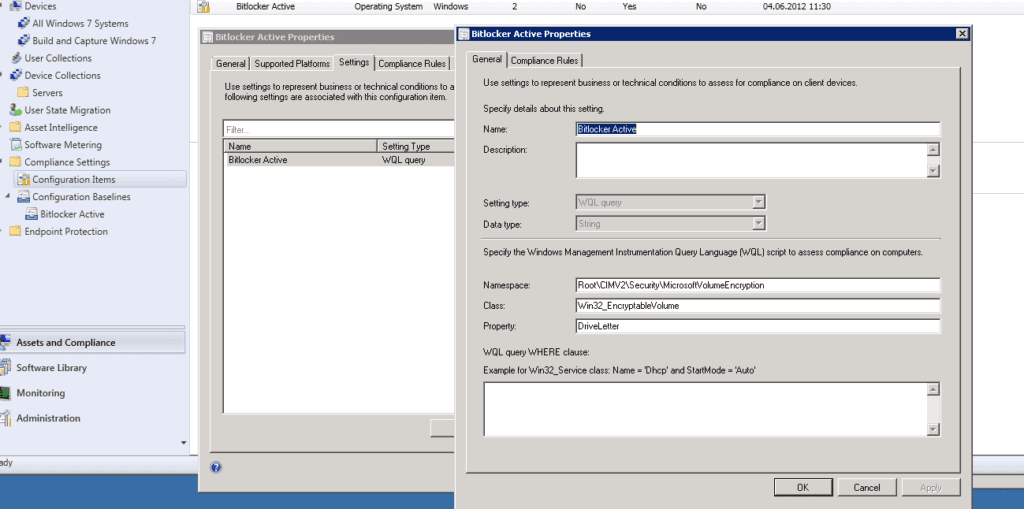
Task: Sort by Name column header in settings list
Action: [x=300, y=146]
